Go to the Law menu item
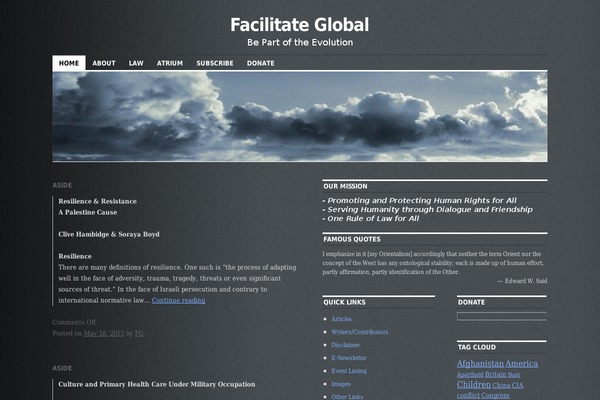Viewport: 600px width, 400px height. [136, 63]
